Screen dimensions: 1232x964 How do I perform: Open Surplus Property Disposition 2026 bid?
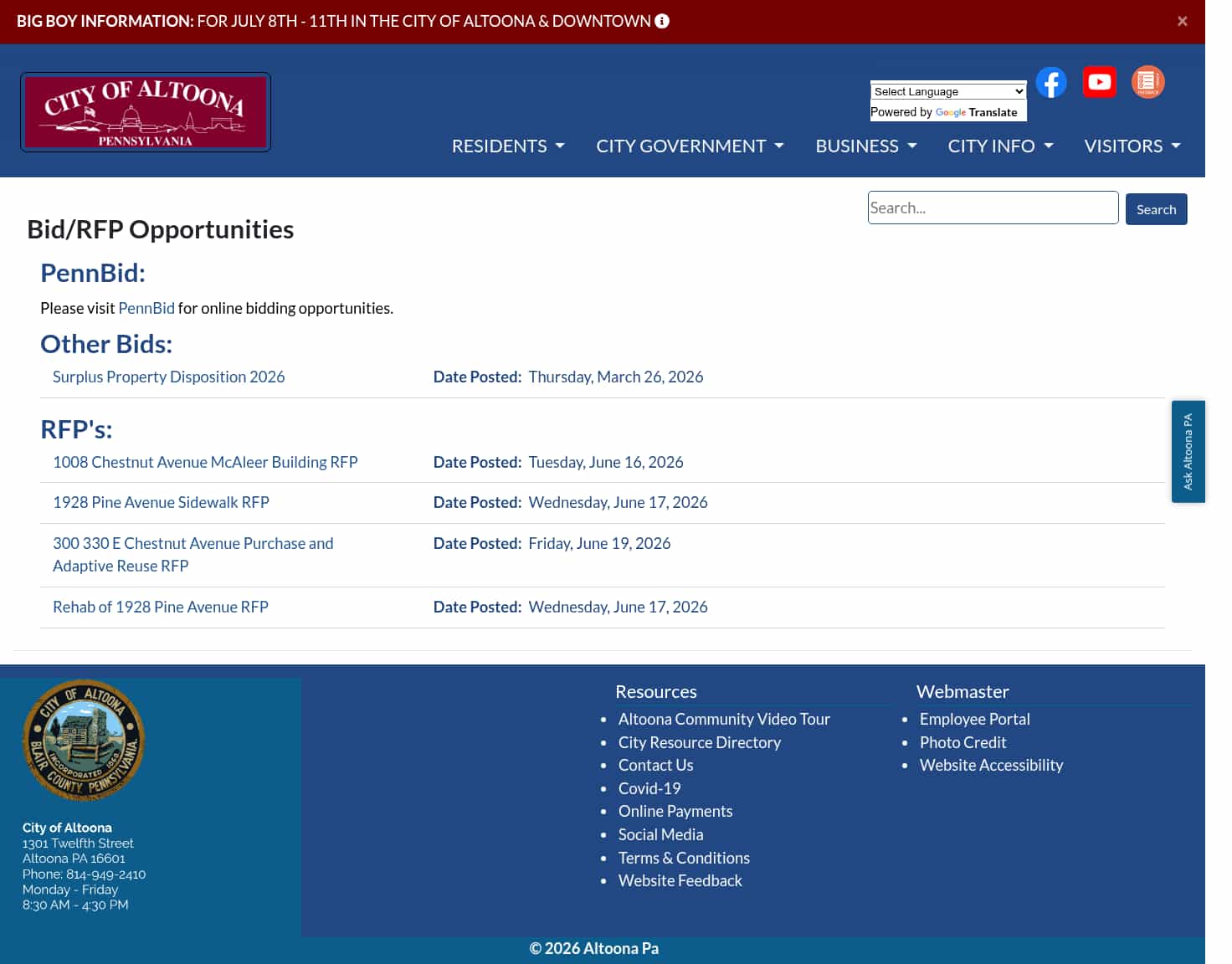169,377
